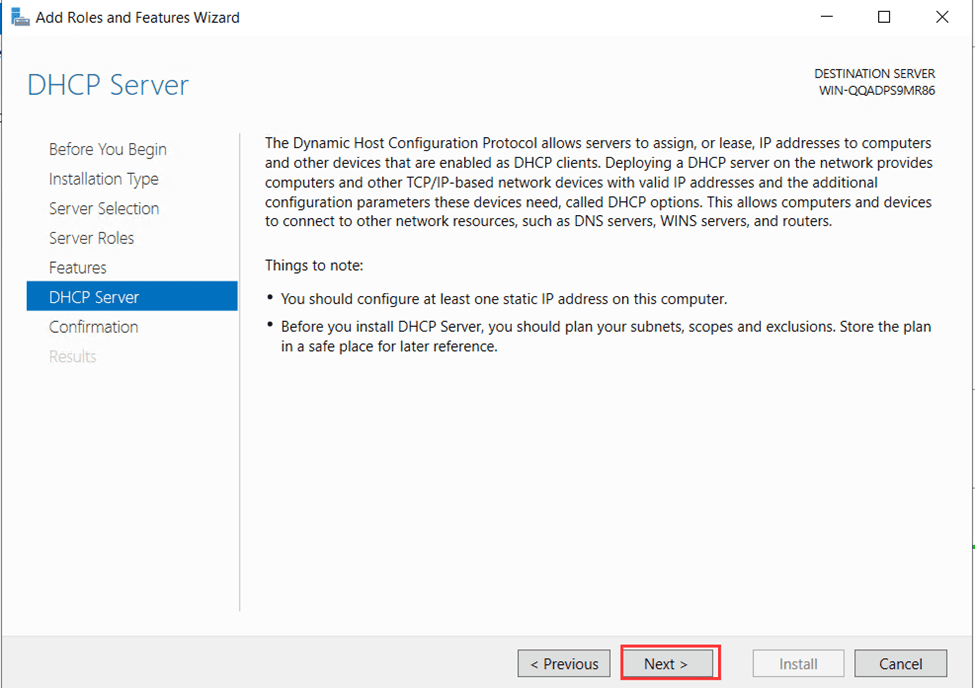Select the highlighted DHCP Server step
The image size is (975, 688).
[x=94, y=296]
